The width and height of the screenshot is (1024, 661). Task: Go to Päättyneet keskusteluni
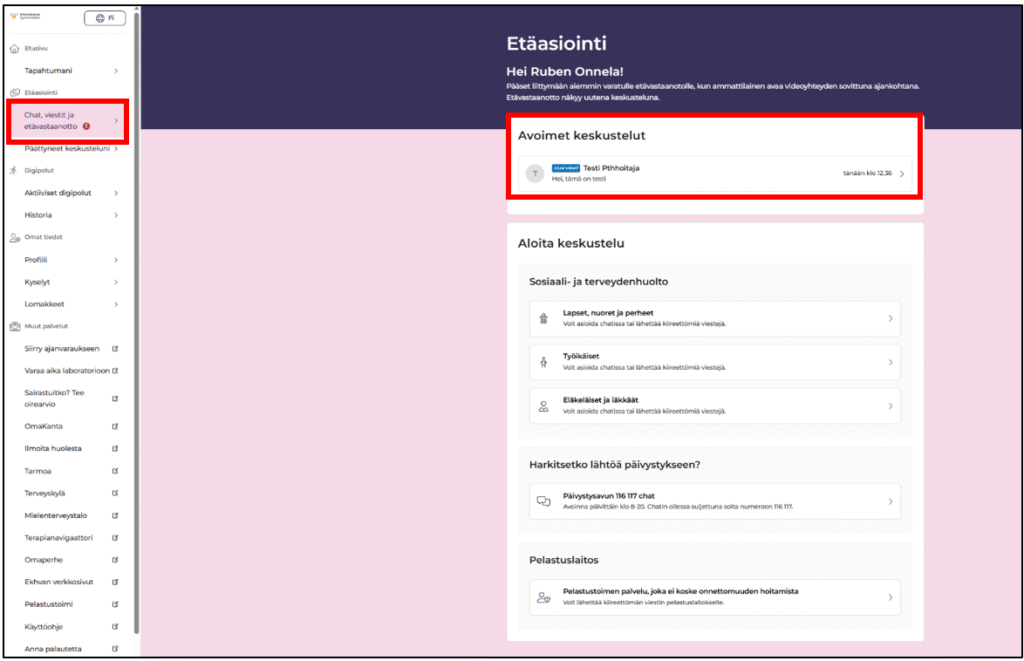(x=65, y=149)
